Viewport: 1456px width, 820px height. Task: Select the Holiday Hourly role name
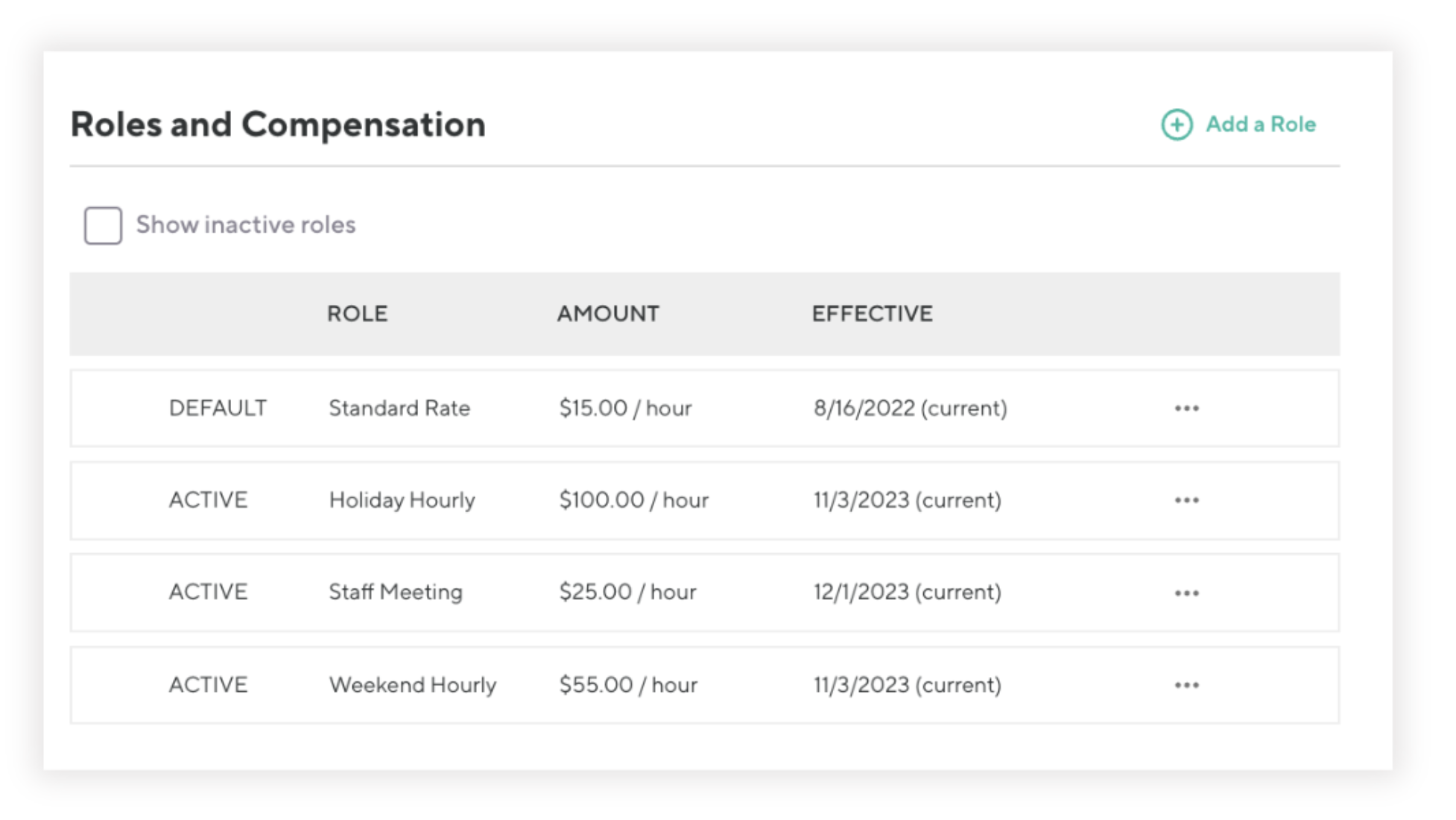[402, 500]
